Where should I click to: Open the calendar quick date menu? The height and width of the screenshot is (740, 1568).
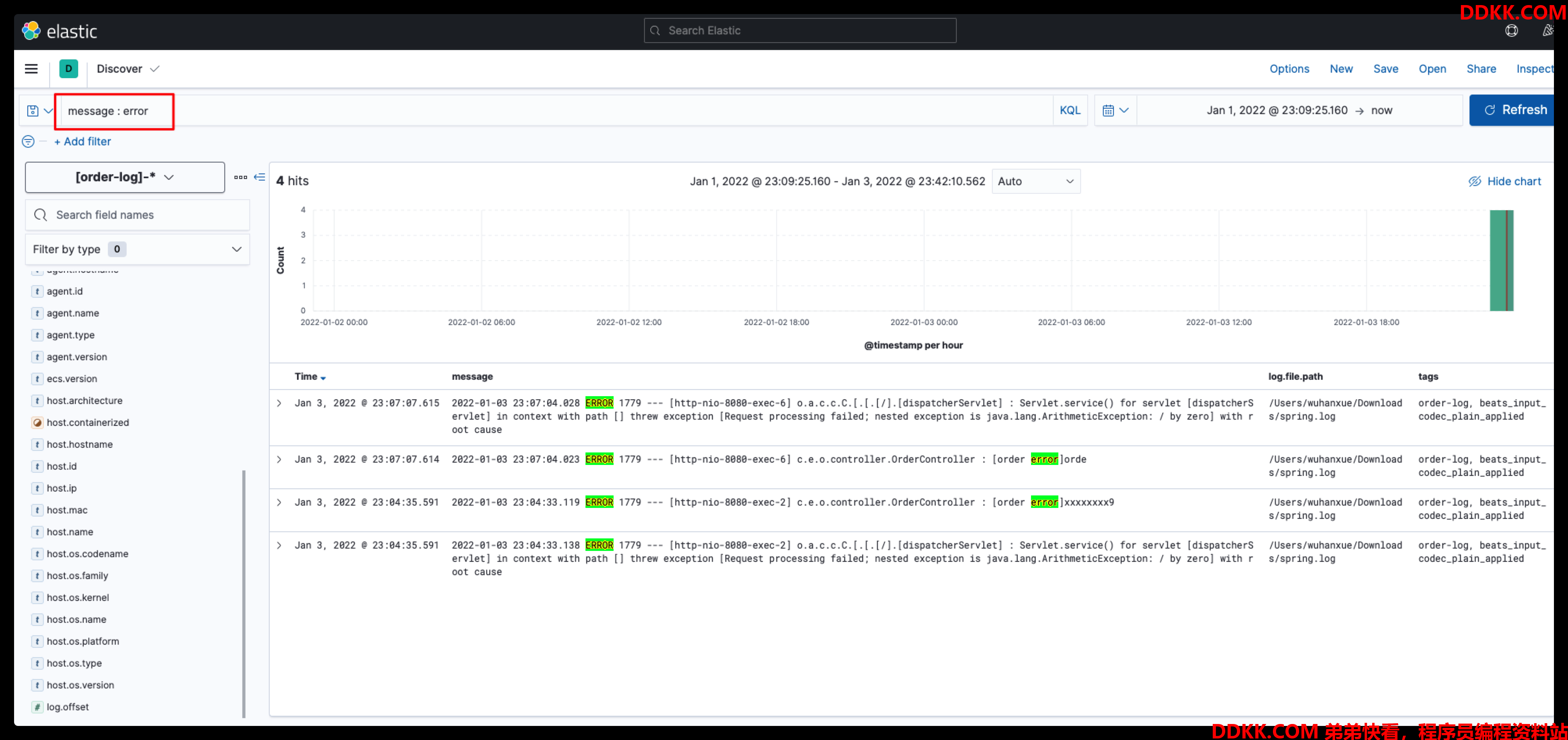click(x=1115, y=110)
